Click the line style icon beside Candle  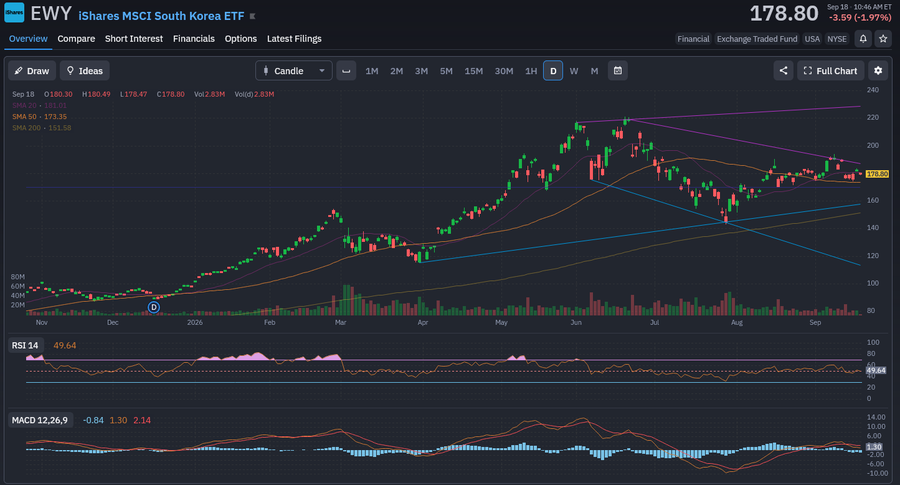pyautogui.click(x=346, y=71)
